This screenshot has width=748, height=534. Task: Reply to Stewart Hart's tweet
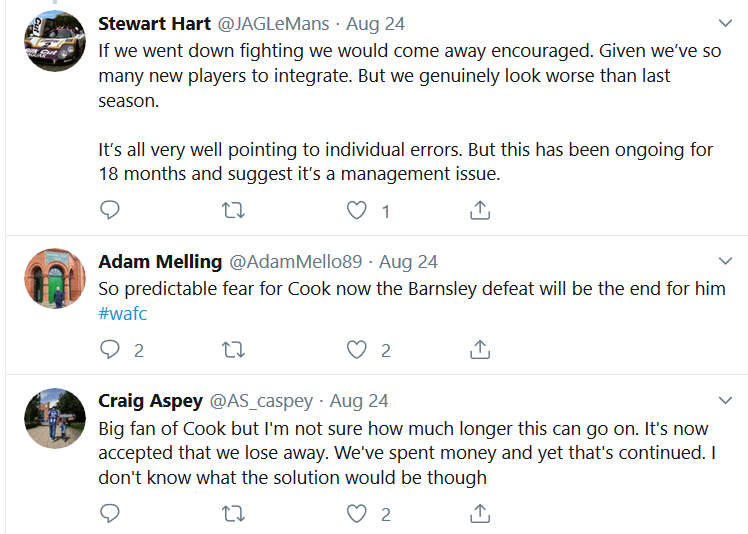(111, 210)
